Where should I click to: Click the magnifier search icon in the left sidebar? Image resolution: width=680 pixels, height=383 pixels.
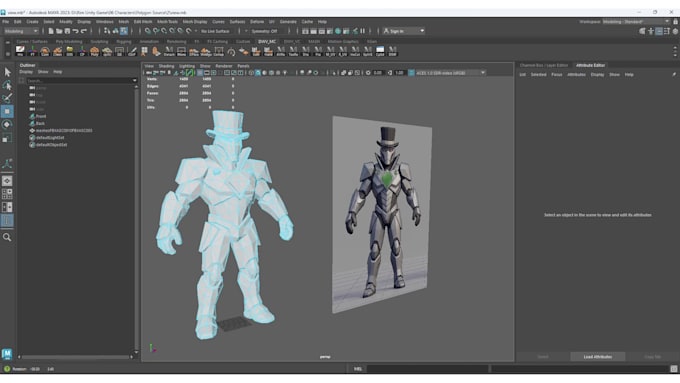coord(7,237)
